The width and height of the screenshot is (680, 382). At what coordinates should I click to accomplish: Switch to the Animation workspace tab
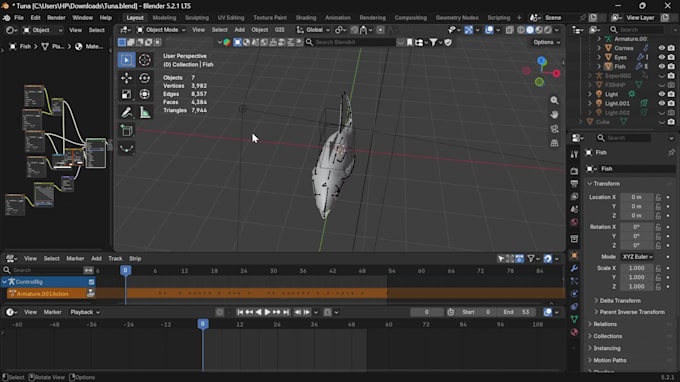tap(337, 18)
